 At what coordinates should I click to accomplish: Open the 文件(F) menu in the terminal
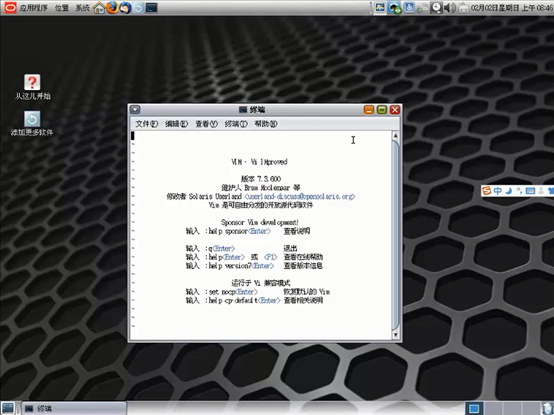click(x=147, y=124)
